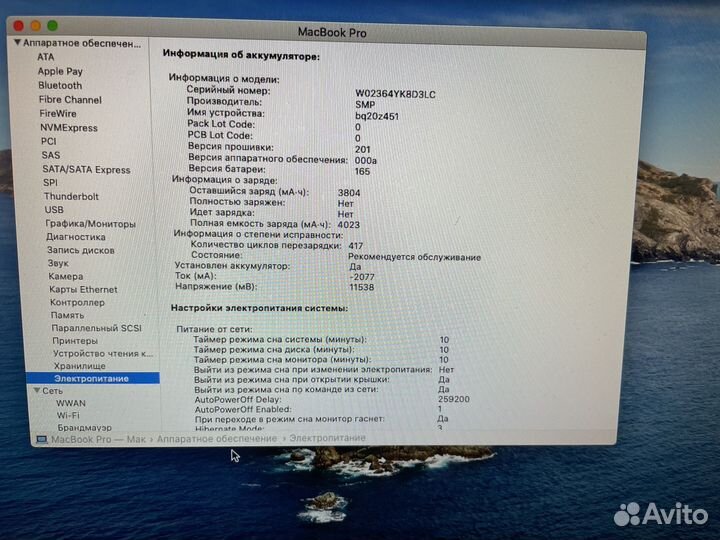Click full capacity value 4023
Image resolution: width=720 pixels, height=540 pixels.
349,225
